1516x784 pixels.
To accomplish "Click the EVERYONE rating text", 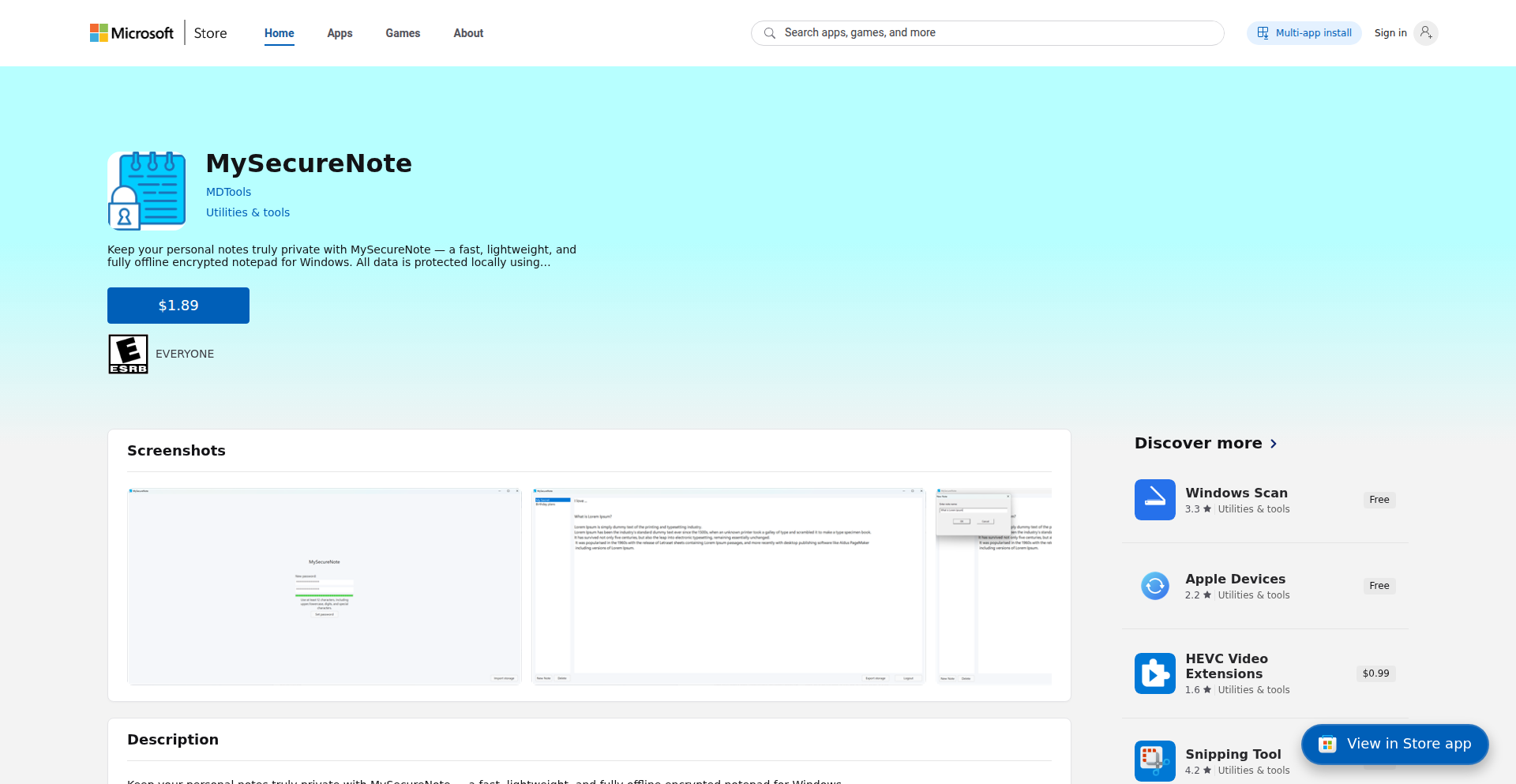I will point(185,354).
